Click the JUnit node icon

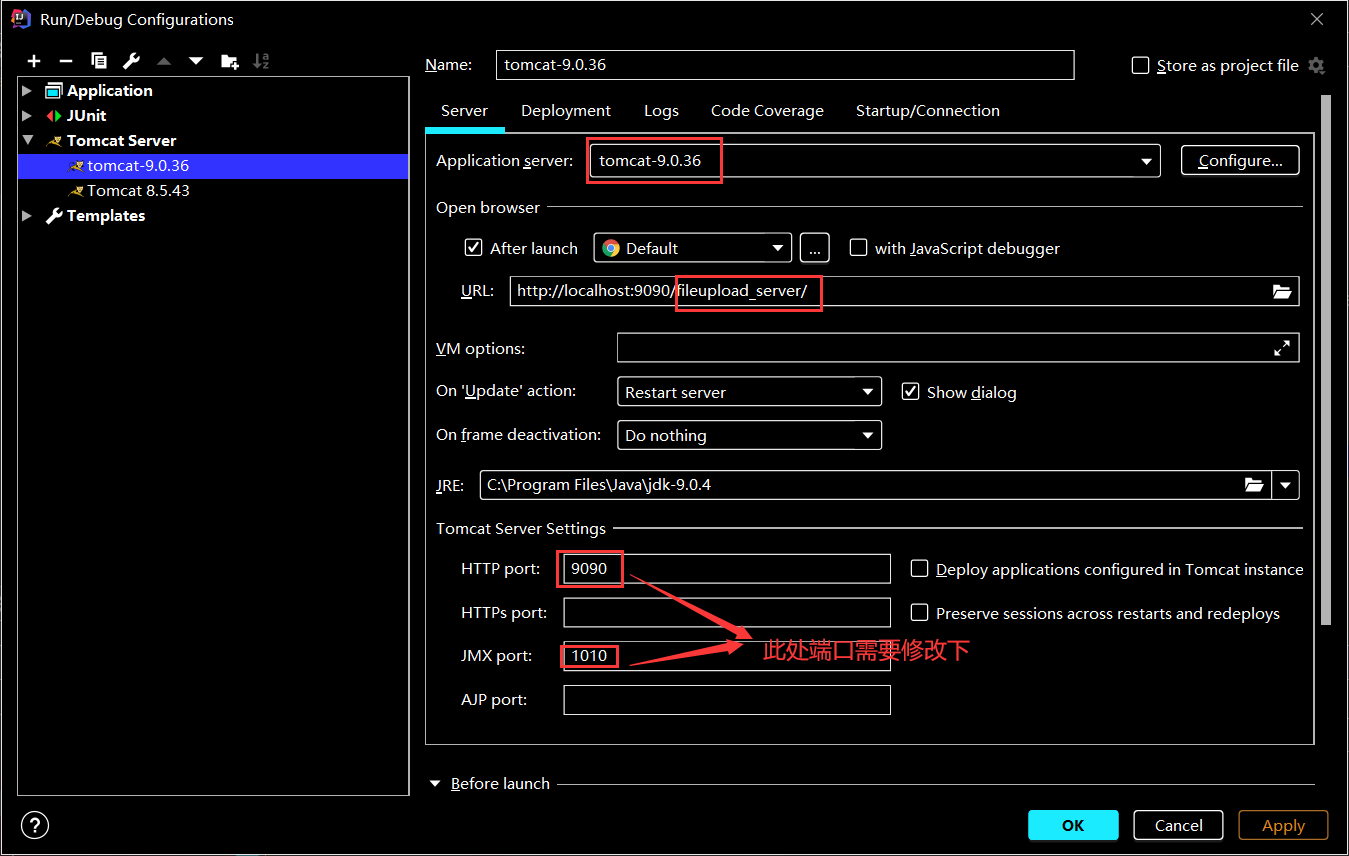pos(53,115)
